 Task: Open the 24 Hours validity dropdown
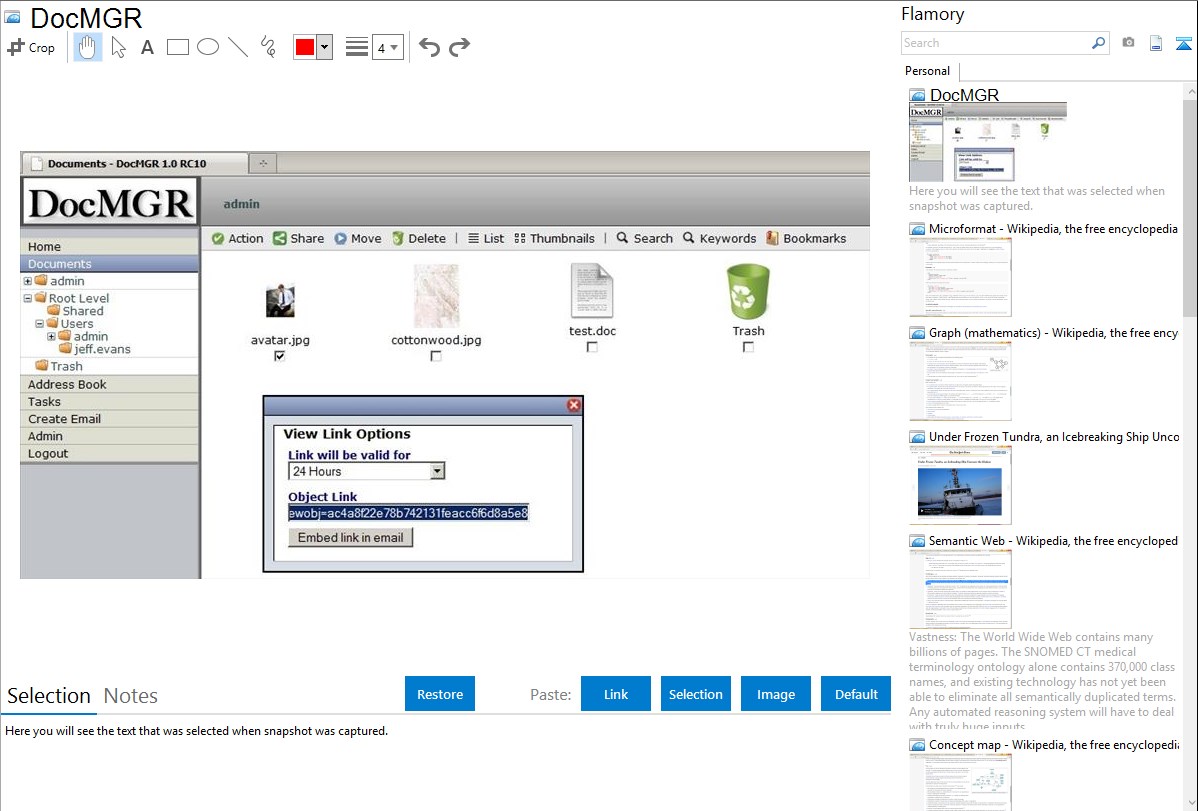[437, 471]
